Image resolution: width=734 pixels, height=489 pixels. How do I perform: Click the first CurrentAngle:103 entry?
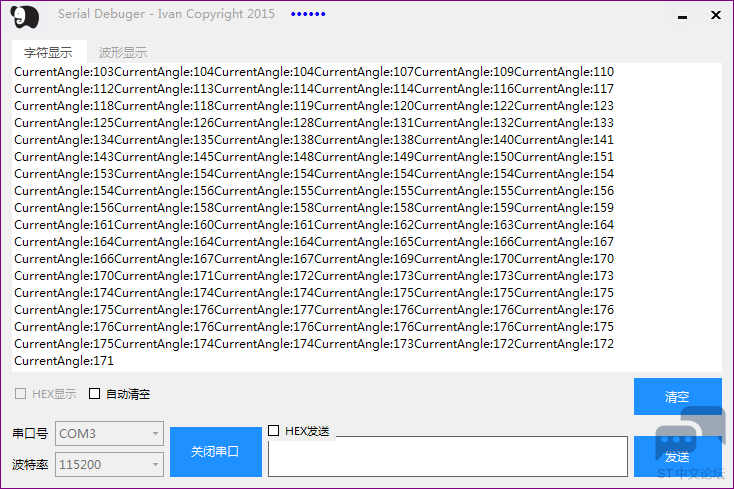[x=64, y=72]
